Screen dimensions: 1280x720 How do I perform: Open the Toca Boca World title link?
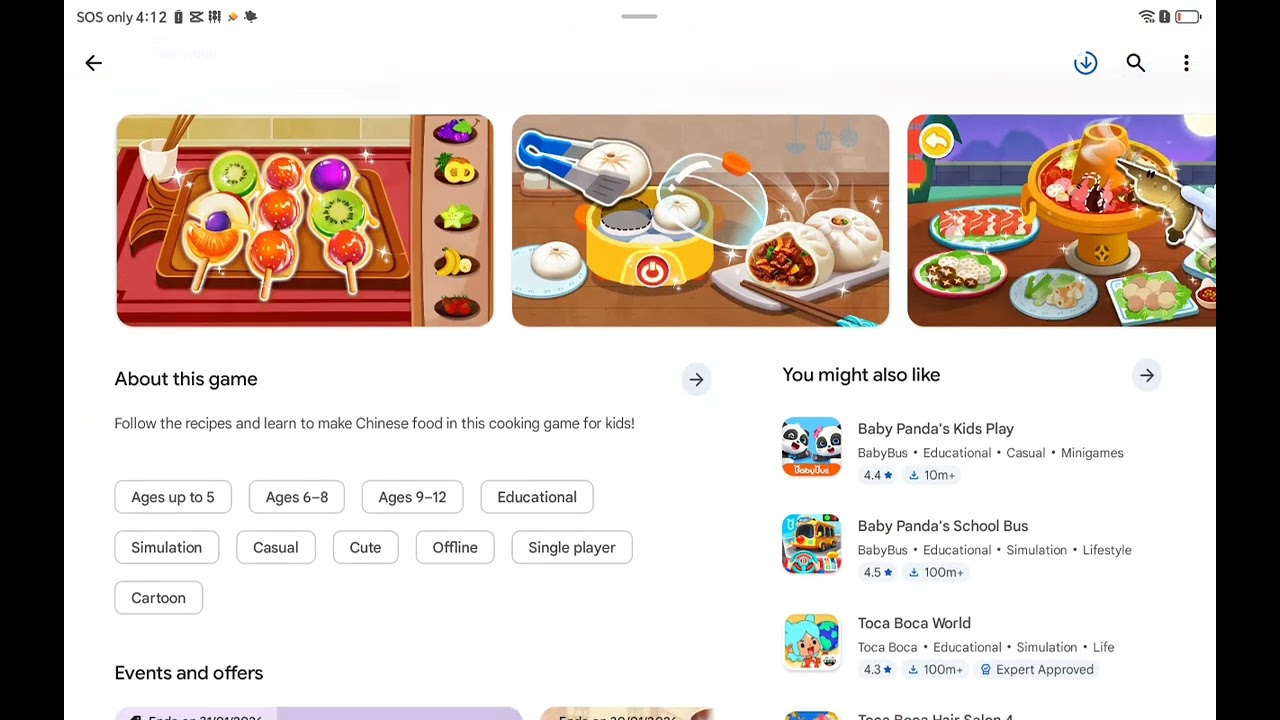point(914,623)
